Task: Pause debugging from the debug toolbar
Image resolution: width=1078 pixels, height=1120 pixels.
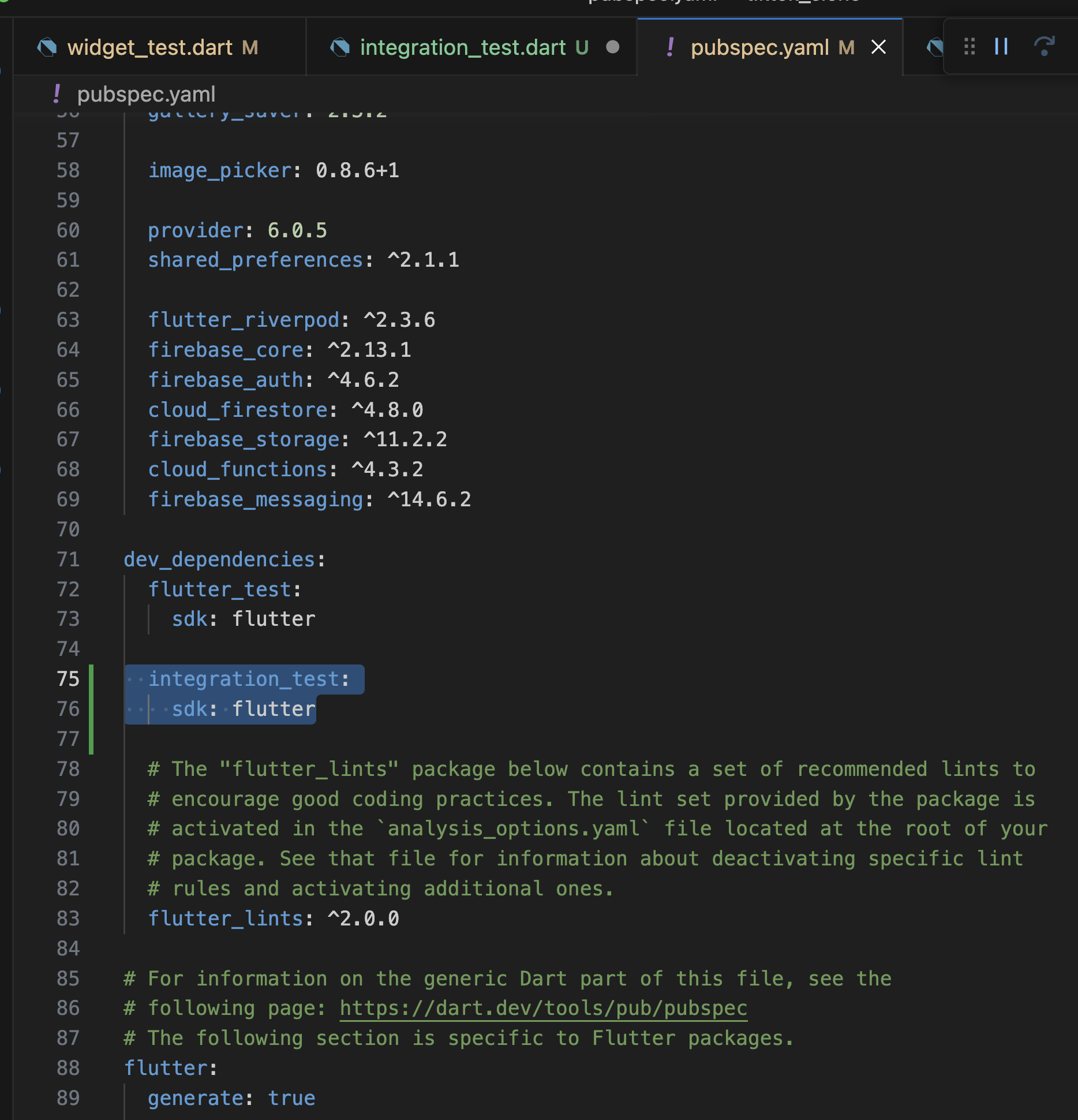Action: click(1001, 46)
